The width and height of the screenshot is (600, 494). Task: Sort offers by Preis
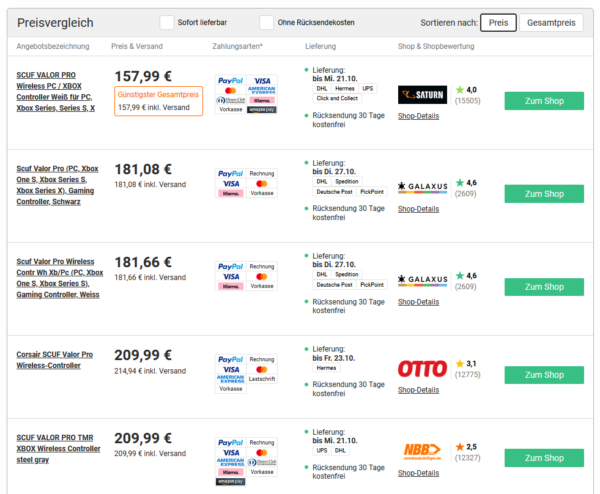(x=498, y=23)
